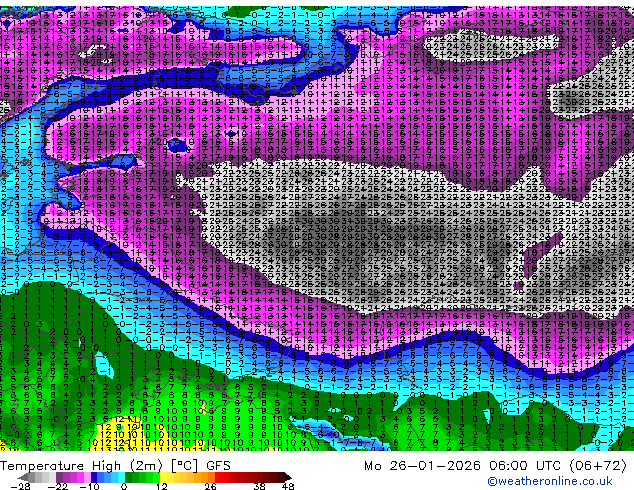Pick the cyan swatch left of 0

121,477
